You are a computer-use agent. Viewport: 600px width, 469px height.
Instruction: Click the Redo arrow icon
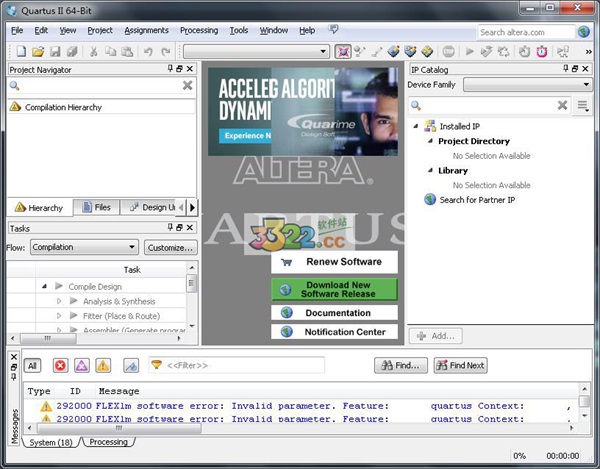(x=166, y=51)
